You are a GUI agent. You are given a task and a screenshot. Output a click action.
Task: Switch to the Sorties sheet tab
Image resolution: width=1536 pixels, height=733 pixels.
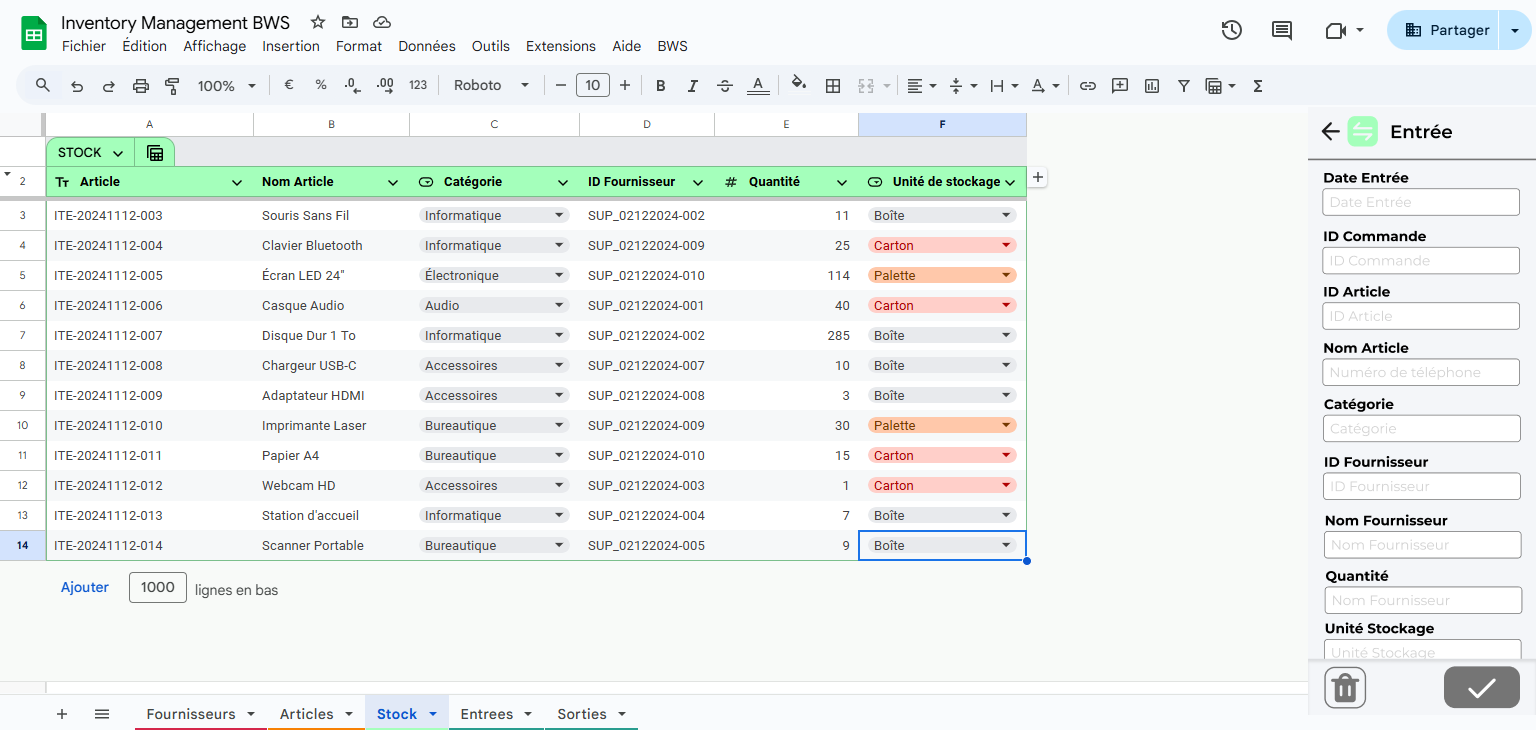(x=582, y=714)
